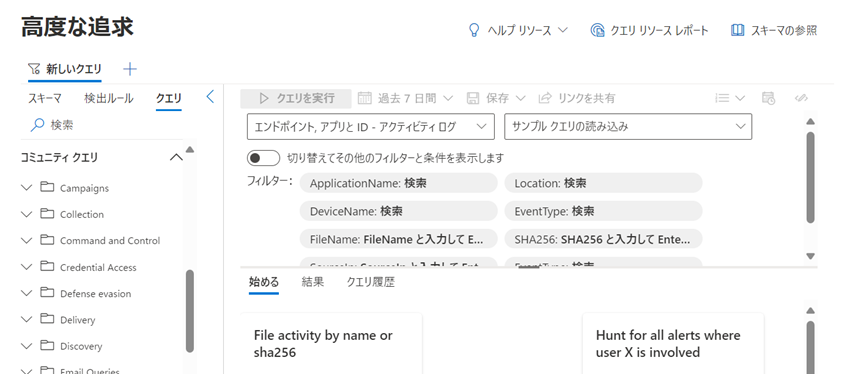Expand the Defense evasion chevron
This screenshot has width=850, height=374.
[27, 293]
